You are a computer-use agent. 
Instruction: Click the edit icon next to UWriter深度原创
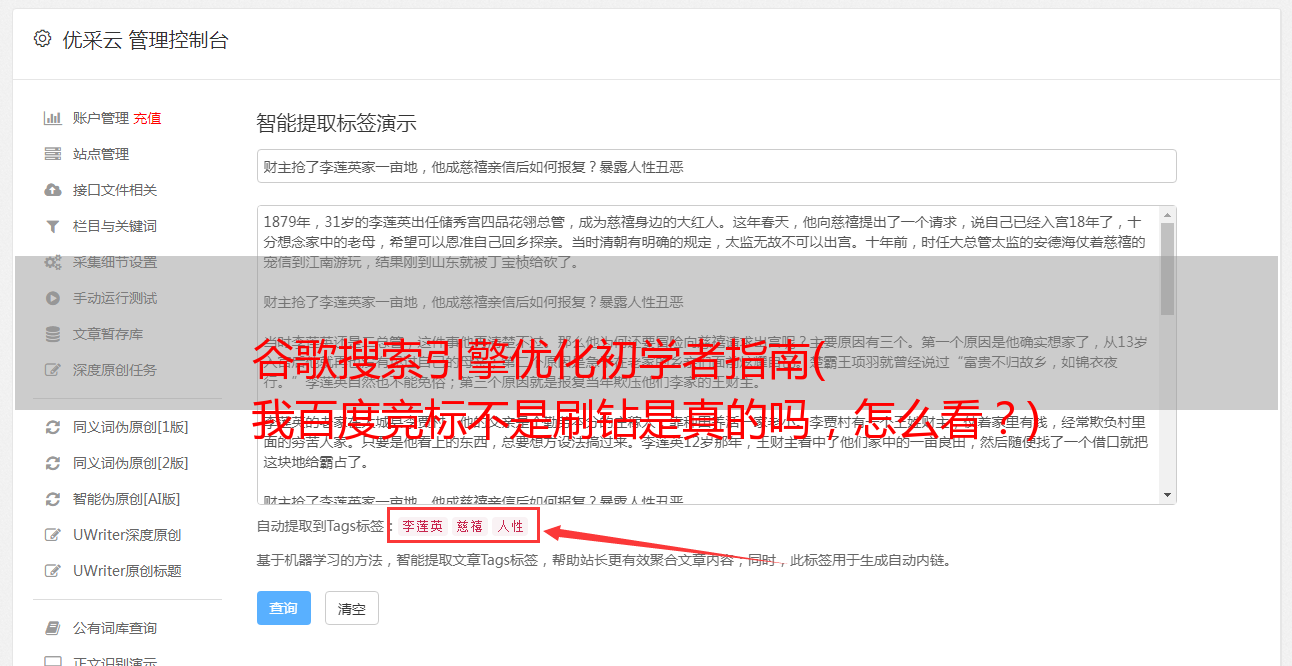point(52,535)
